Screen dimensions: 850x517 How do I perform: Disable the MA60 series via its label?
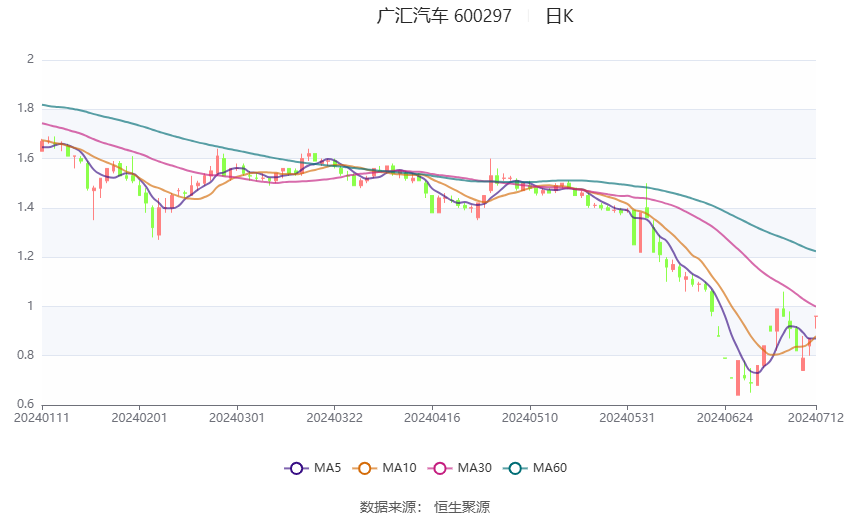[550, 468]
